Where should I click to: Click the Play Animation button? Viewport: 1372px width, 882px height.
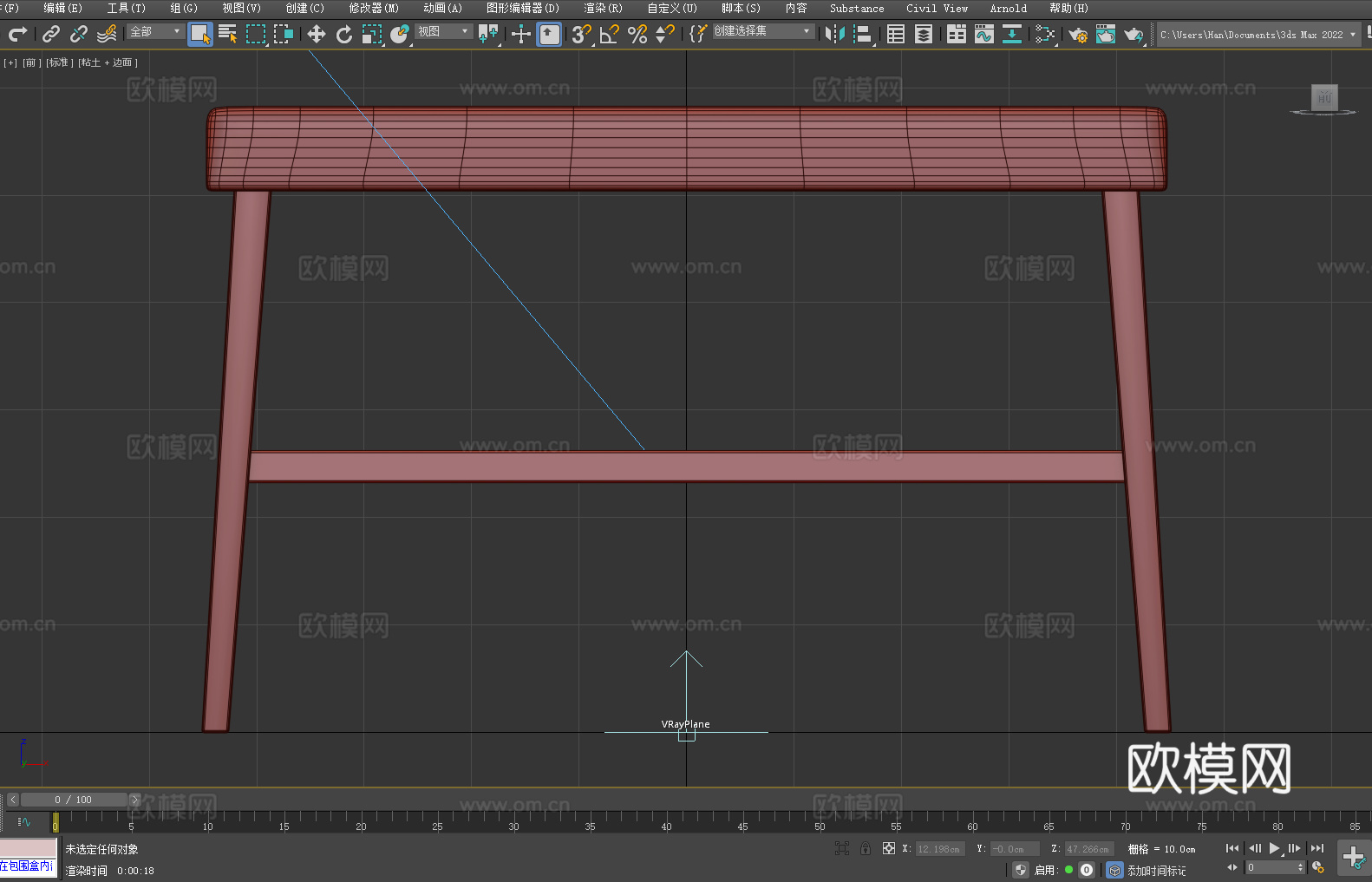tap(1274, 848)
